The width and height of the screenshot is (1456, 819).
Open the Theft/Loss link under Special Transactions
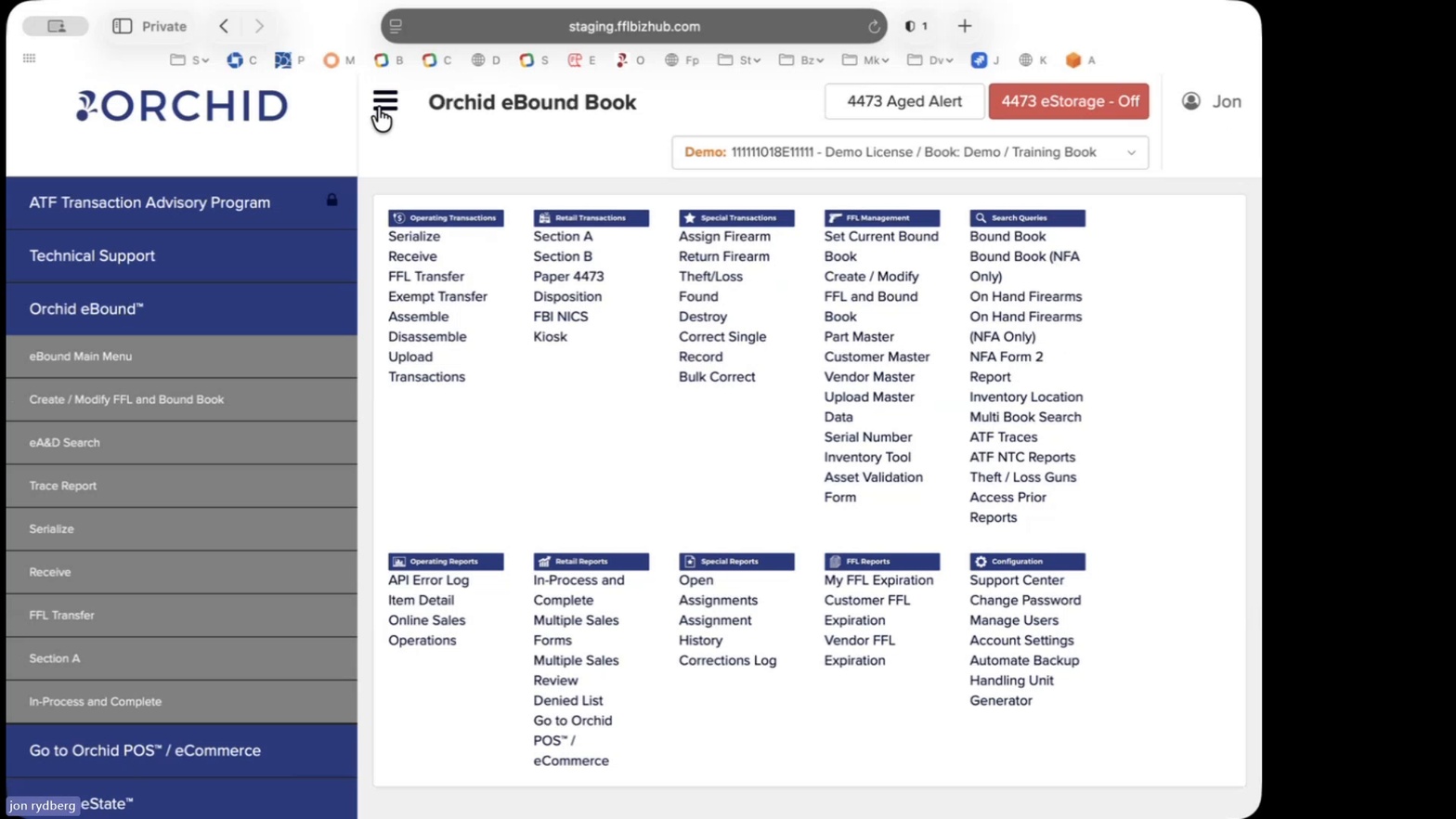pos(710,277)
